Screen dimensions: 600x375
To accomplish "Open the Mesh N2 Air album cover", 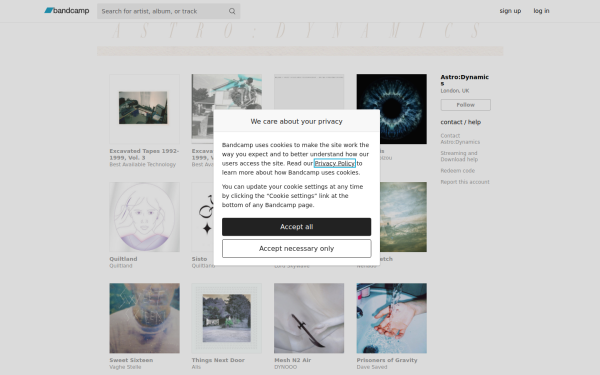I will (x=309, y=318).
